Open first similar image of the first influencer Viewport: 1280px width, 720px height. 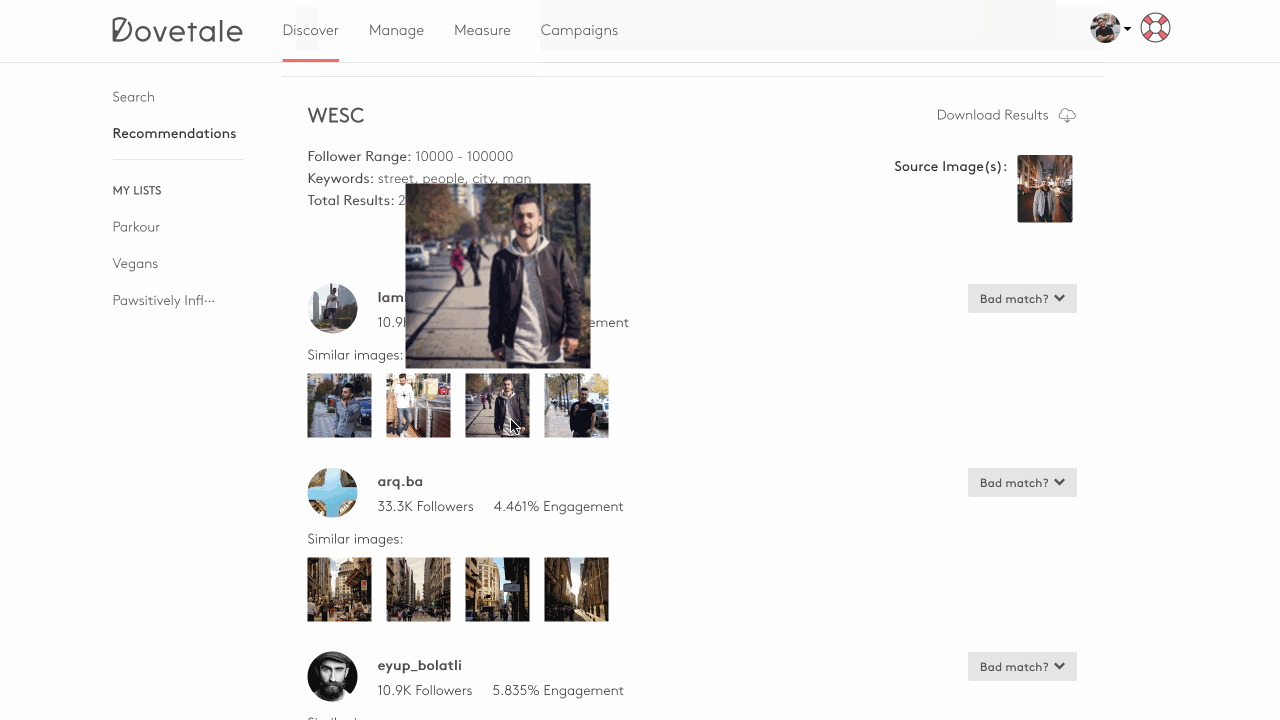coord(339,405)
